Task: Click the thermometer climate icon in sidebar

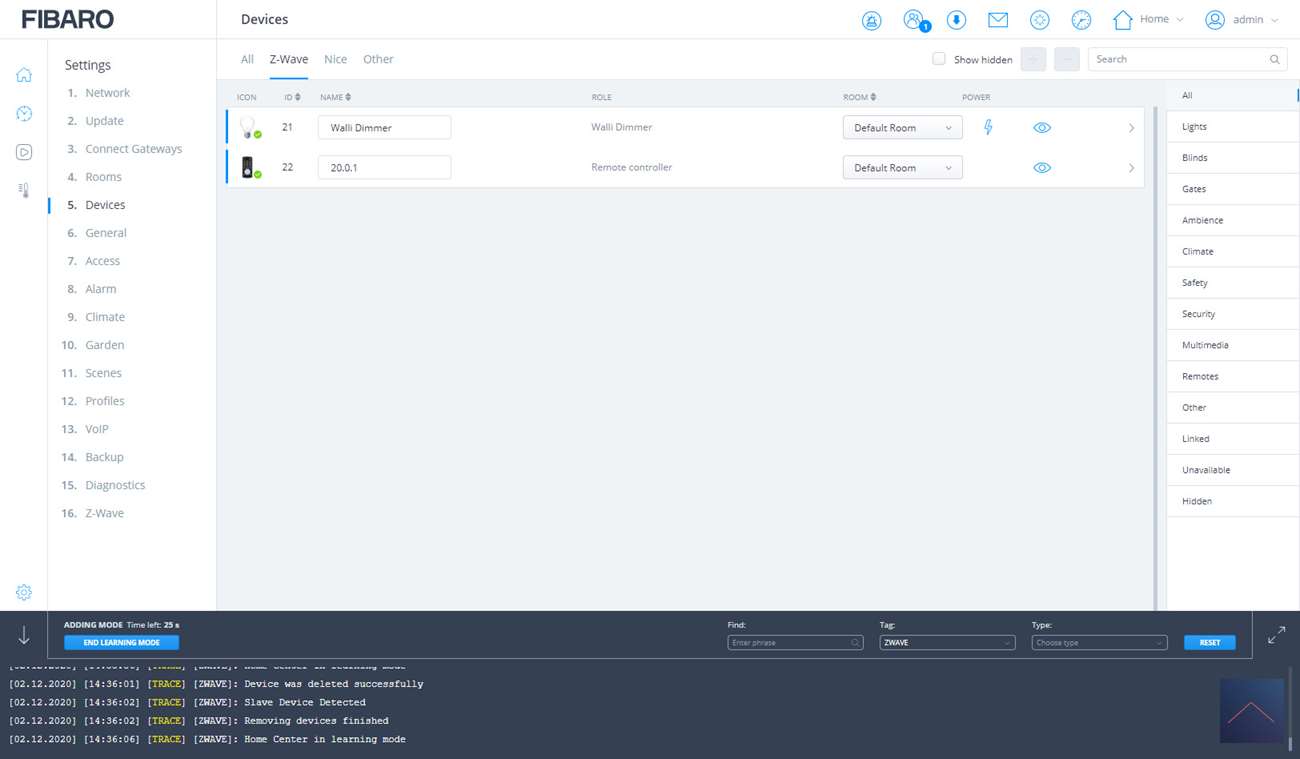Action: coord(24,190)
